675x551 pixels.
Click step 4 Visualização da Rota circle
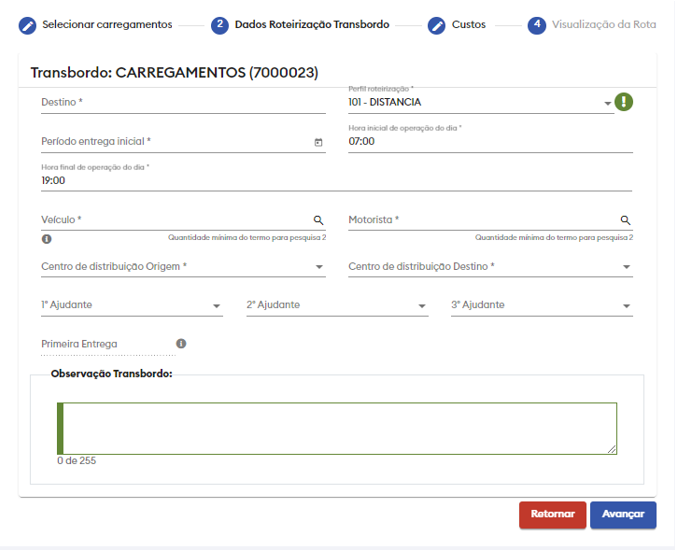coord(537,25)
